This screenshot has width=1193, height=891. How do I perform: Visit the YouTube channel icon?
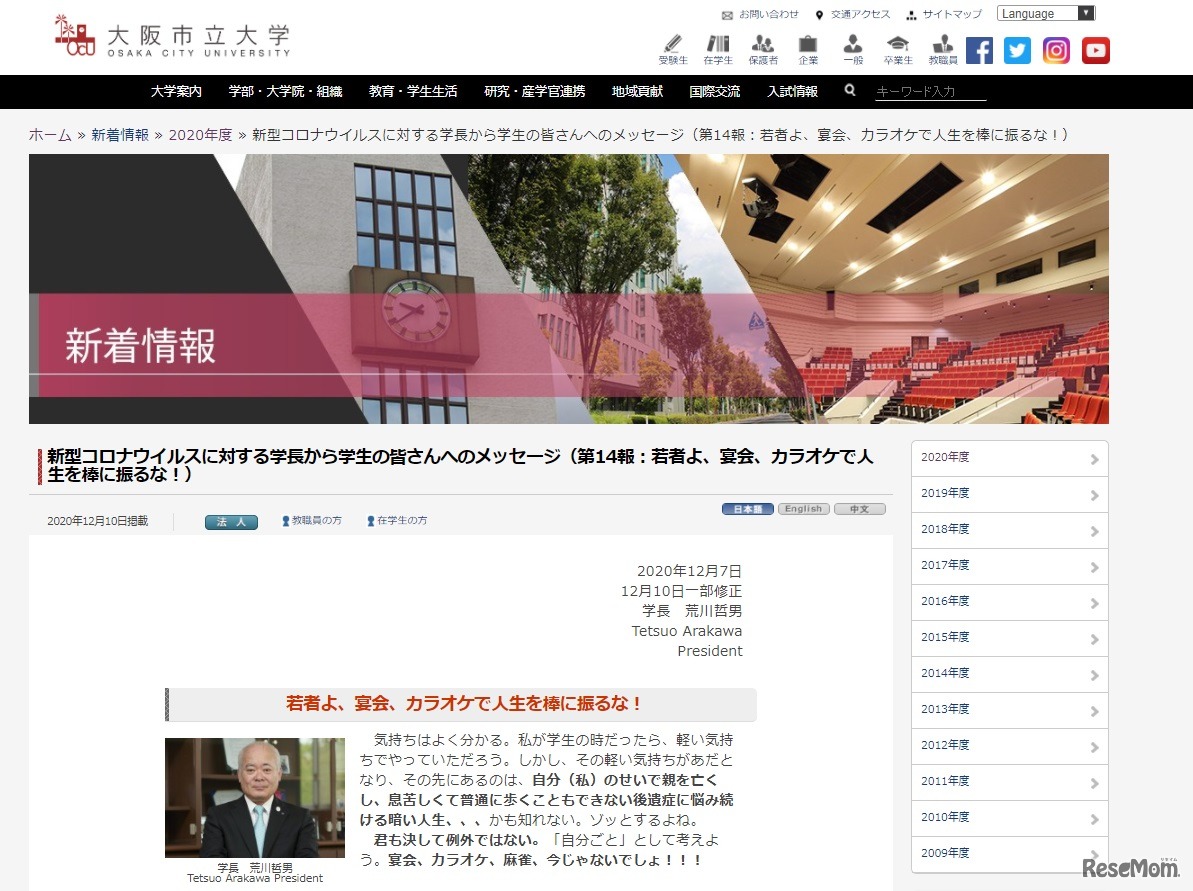coord(1096,51)
